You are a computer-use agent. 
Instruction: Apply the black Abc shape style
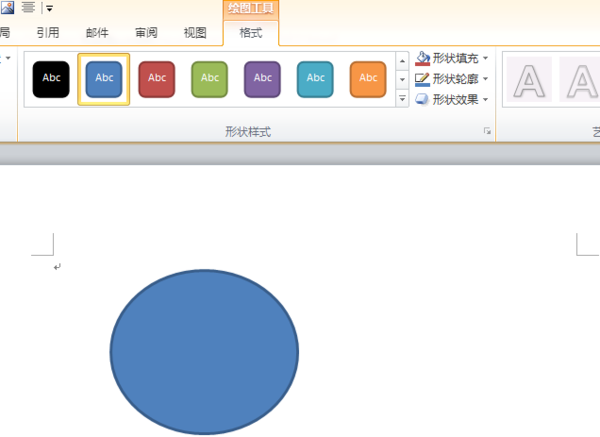(x=51, y=79)
